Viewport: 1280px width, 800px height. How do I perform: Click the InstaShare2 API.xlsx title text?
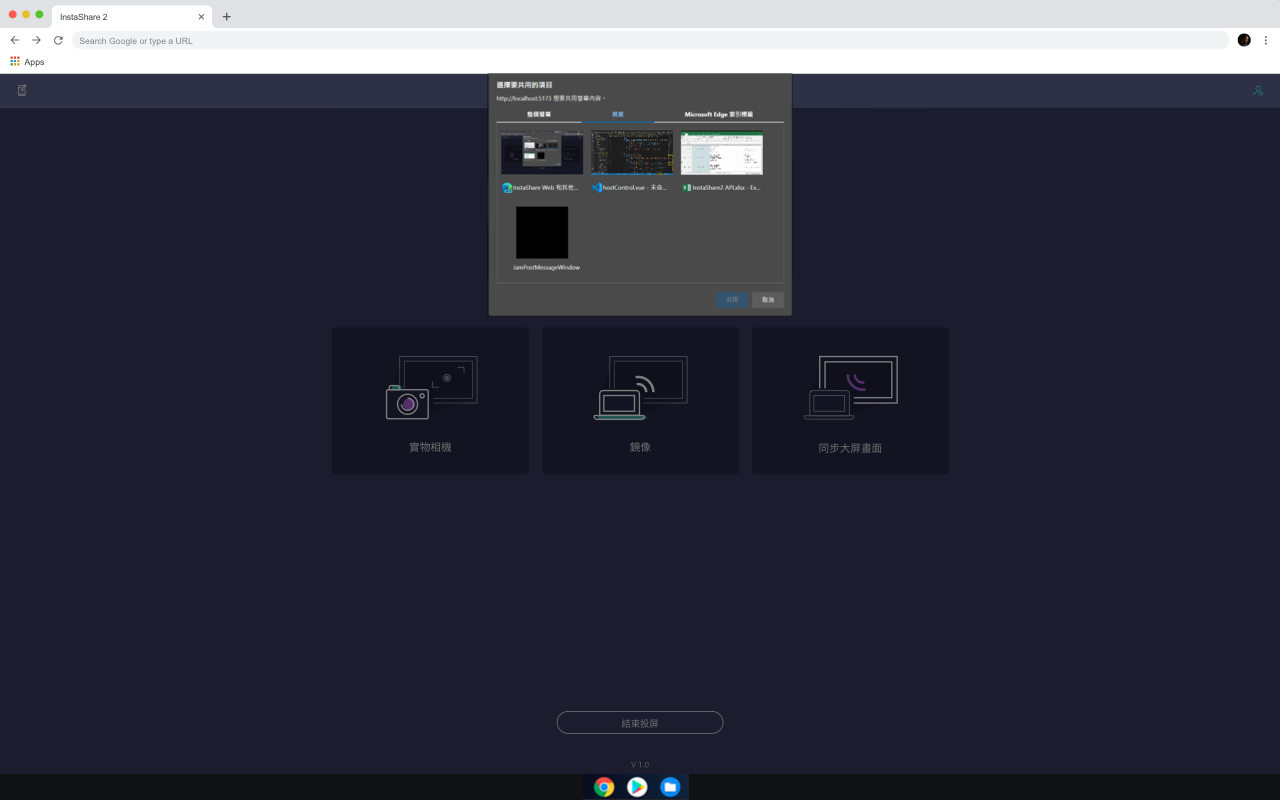(x=727, y=188)
